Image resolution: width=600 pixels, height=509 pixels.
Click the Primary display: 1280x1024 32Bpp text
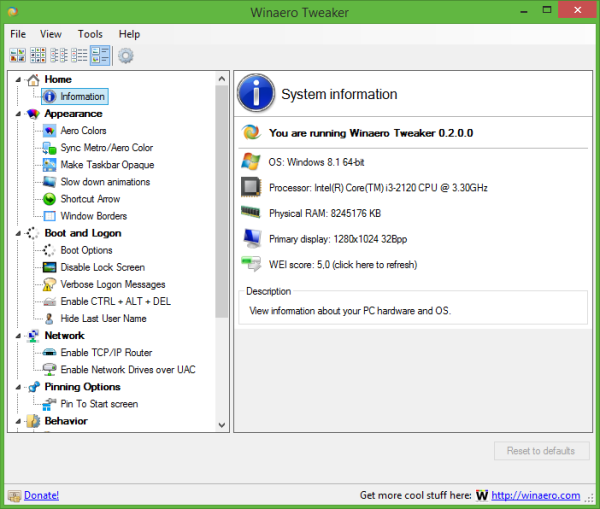(338, 239)
